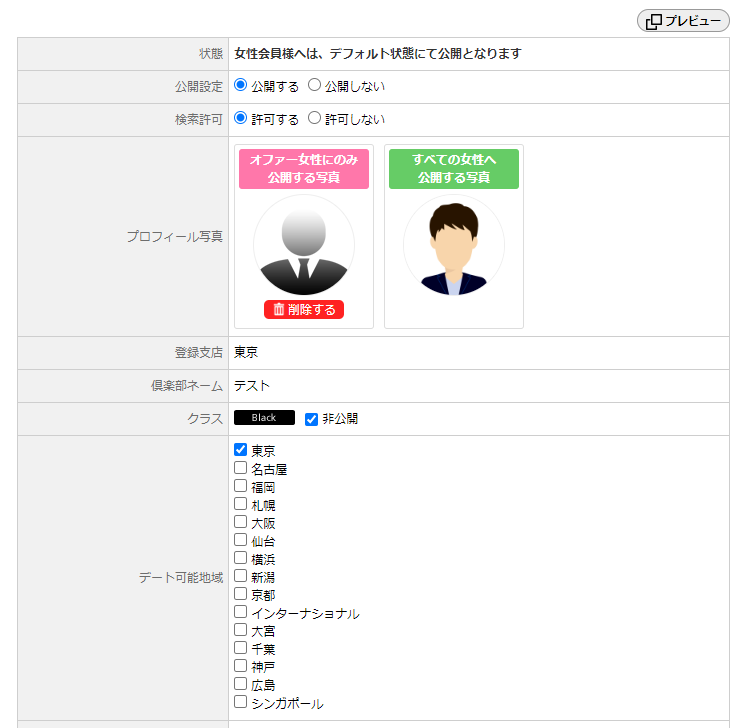Tick the 福岡 checkbox

click(240, 486)
